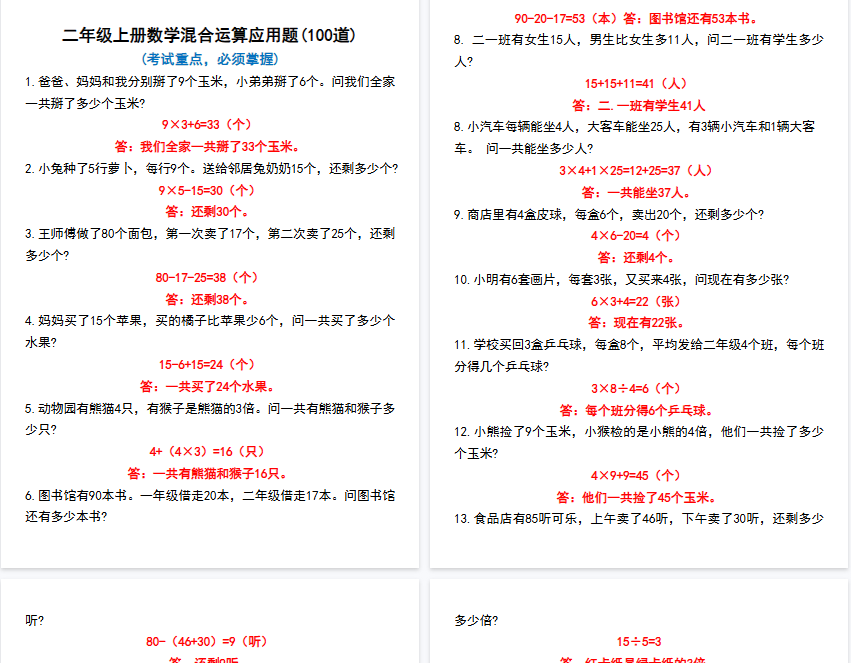
Task: Click the red equation 15+15+11=41（人）
Action: click(x=638, y=83)
